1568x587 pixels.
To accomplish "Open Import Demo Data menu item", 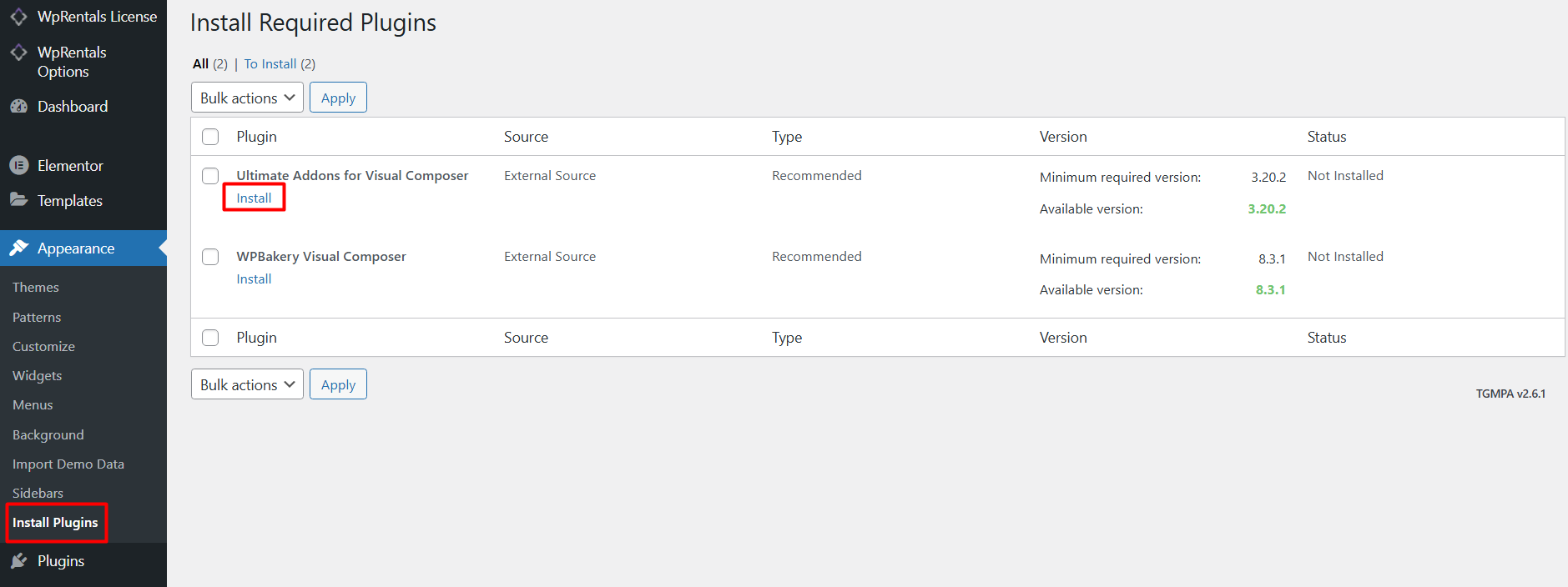I will [68, 464].
